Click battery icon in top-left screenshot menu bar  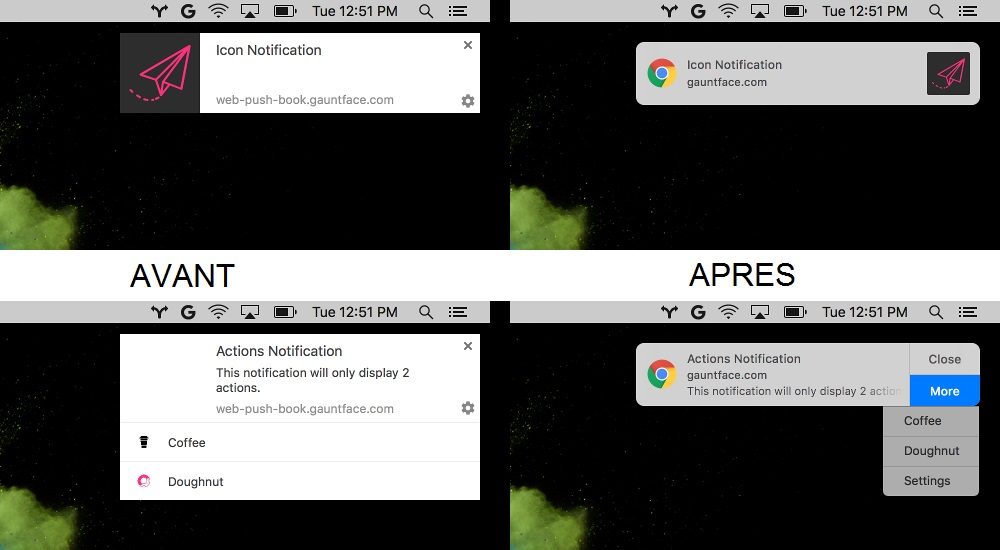click(285, 11)
